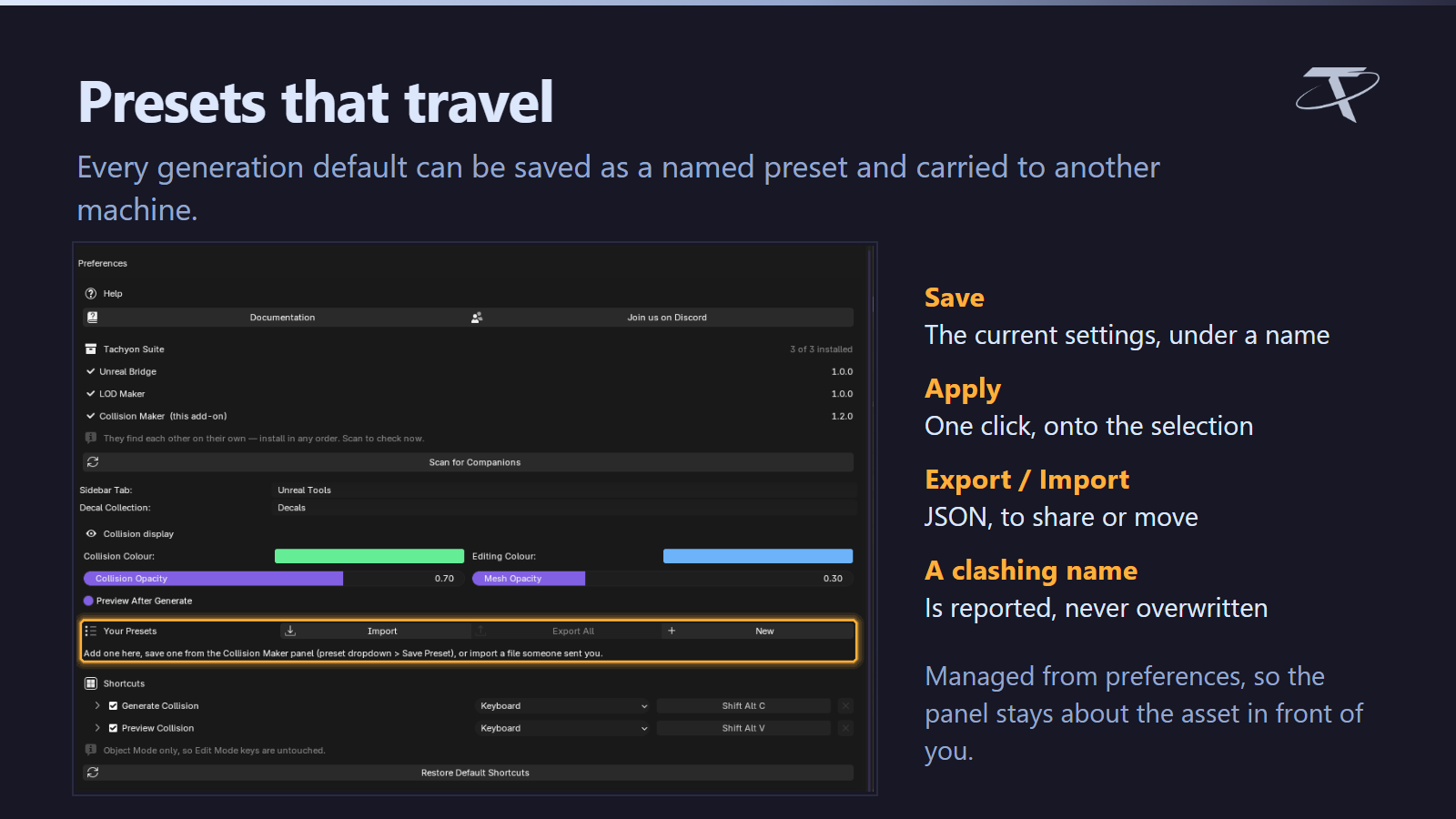Click the info icon beside the companion hint
The image size is (1456, 819).
[91, 438]
